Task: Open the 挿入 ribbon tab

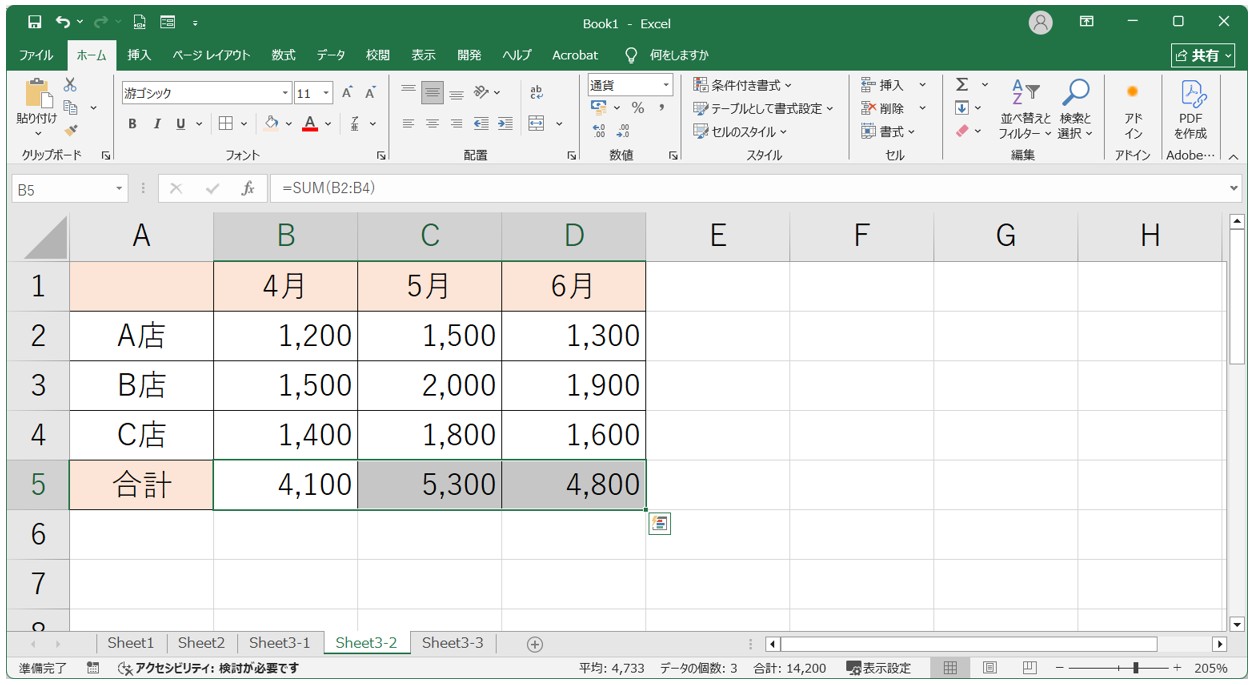Action: click(x=139, y=55)
